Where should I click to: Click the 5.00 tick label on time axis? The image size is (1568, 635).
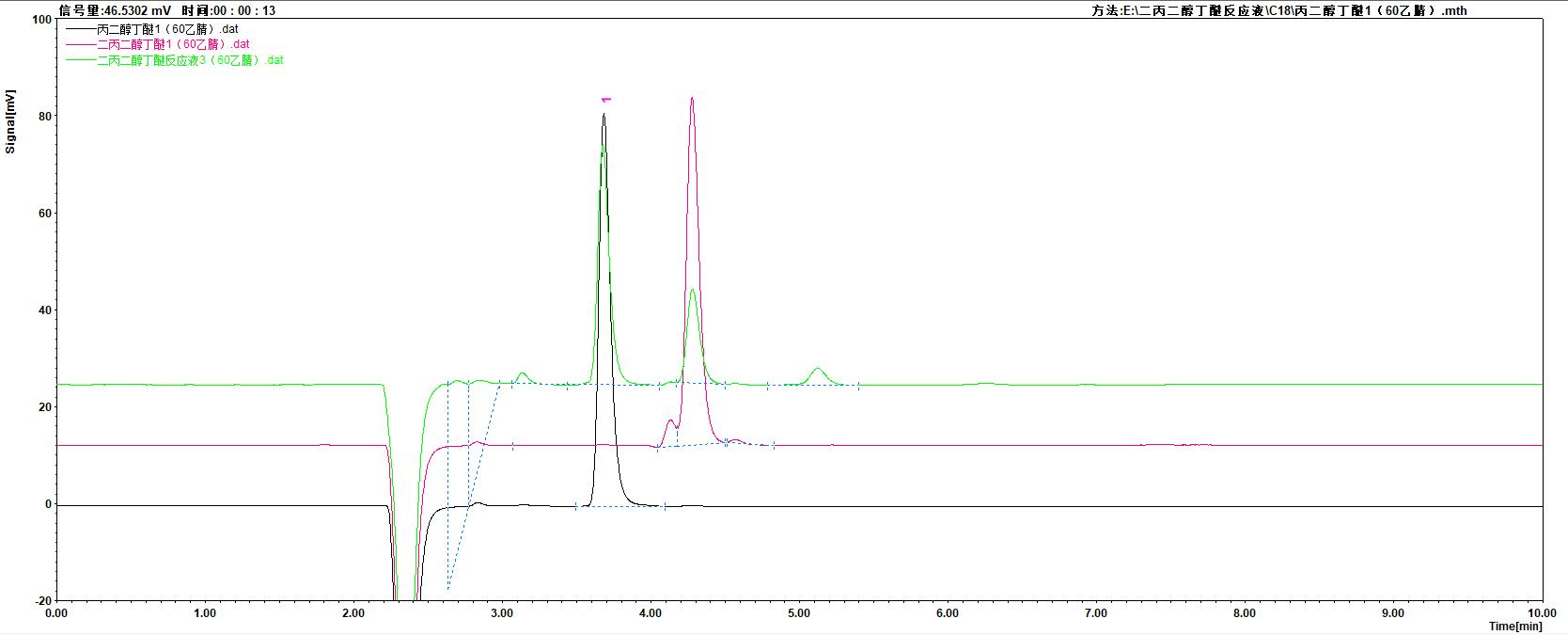tap(799, 613)
